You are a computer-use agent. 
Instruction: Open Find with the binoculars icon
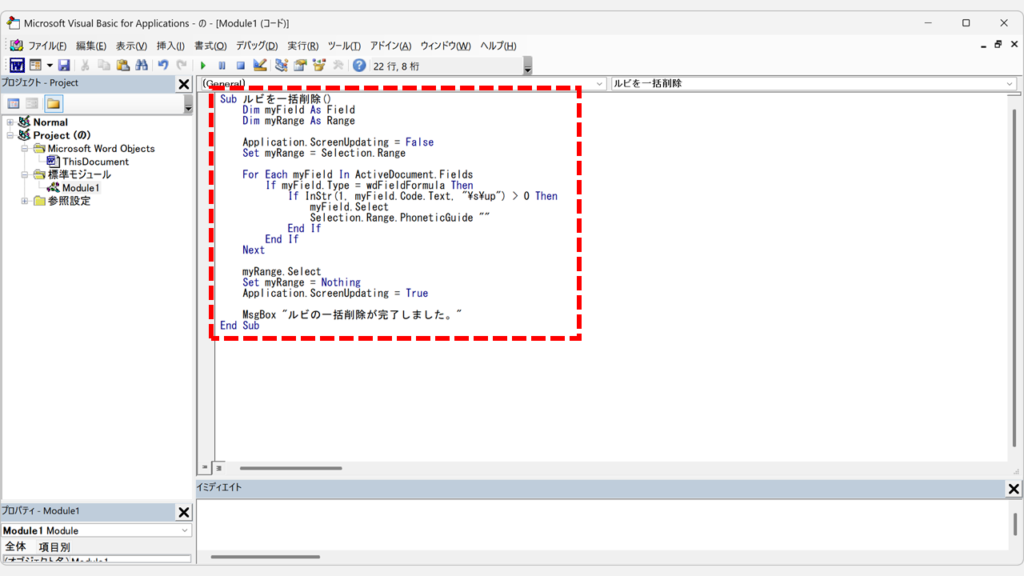(x=141, y=65)
